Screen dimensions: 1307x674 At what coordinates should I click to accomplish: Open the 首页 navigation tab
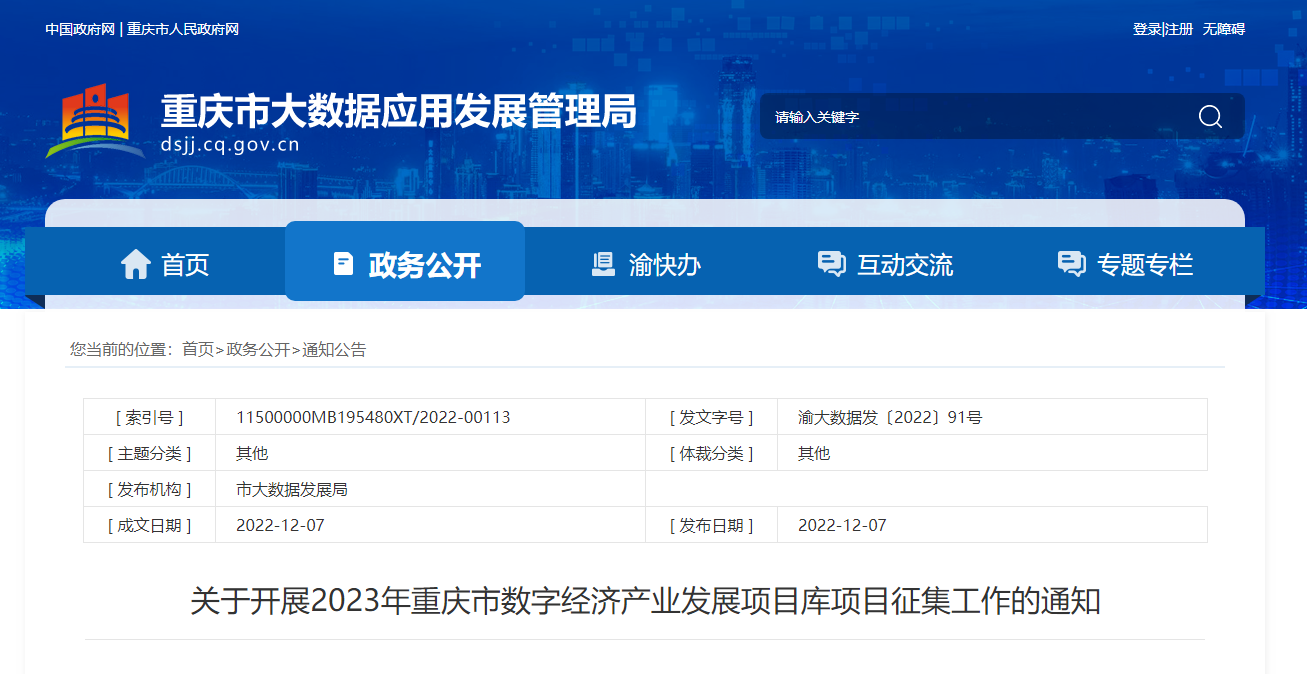tap(185, 265)
